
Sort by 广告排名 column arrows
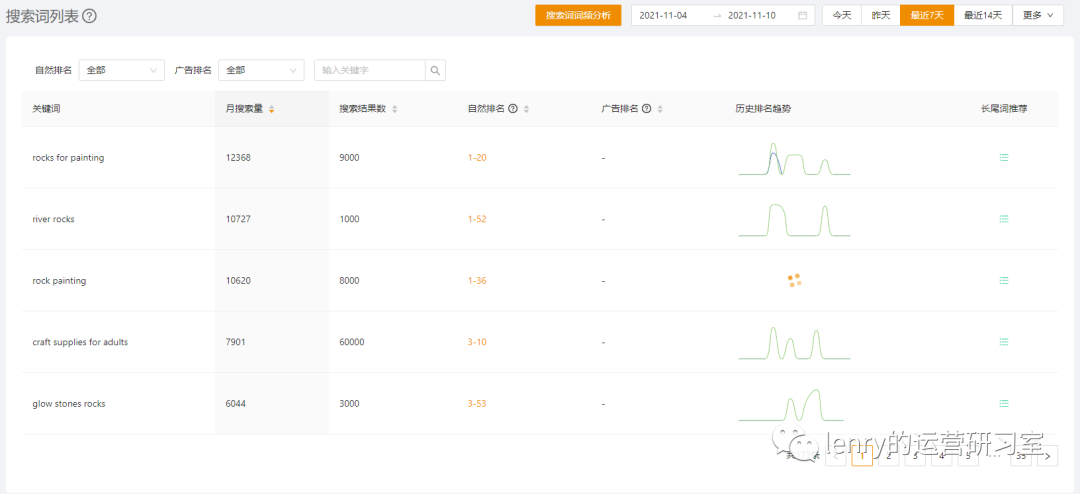[x=660, y=109]
